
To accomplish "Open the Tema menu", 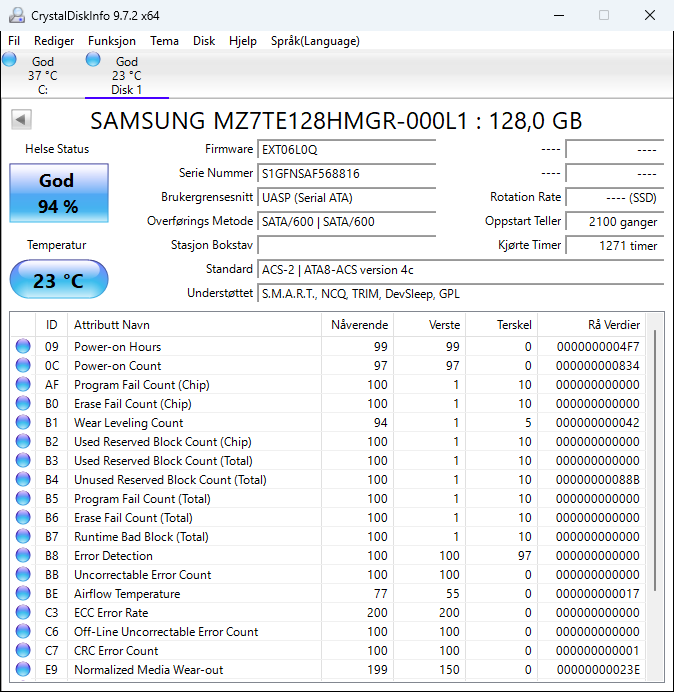I will [164, 41].
